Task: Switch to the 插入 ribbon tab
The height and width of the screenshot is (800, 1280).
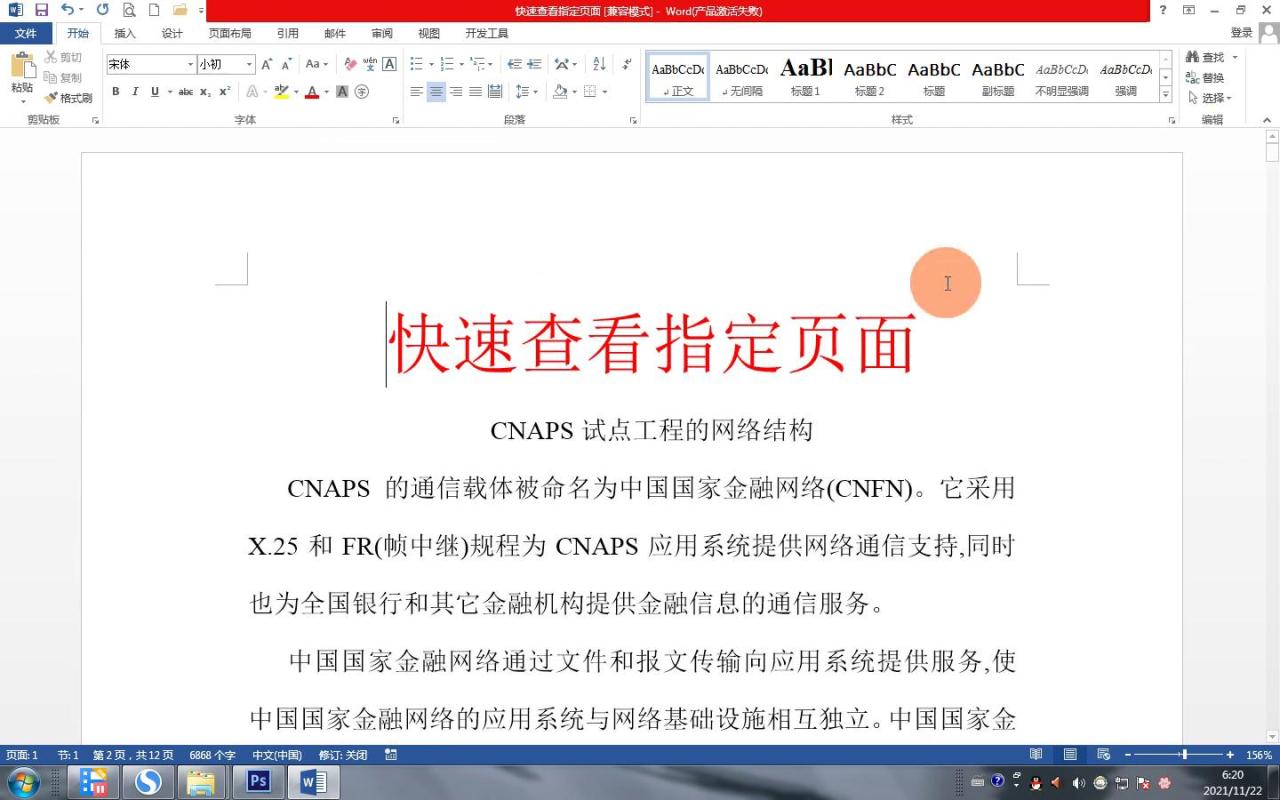Action: tap(124, 33)
